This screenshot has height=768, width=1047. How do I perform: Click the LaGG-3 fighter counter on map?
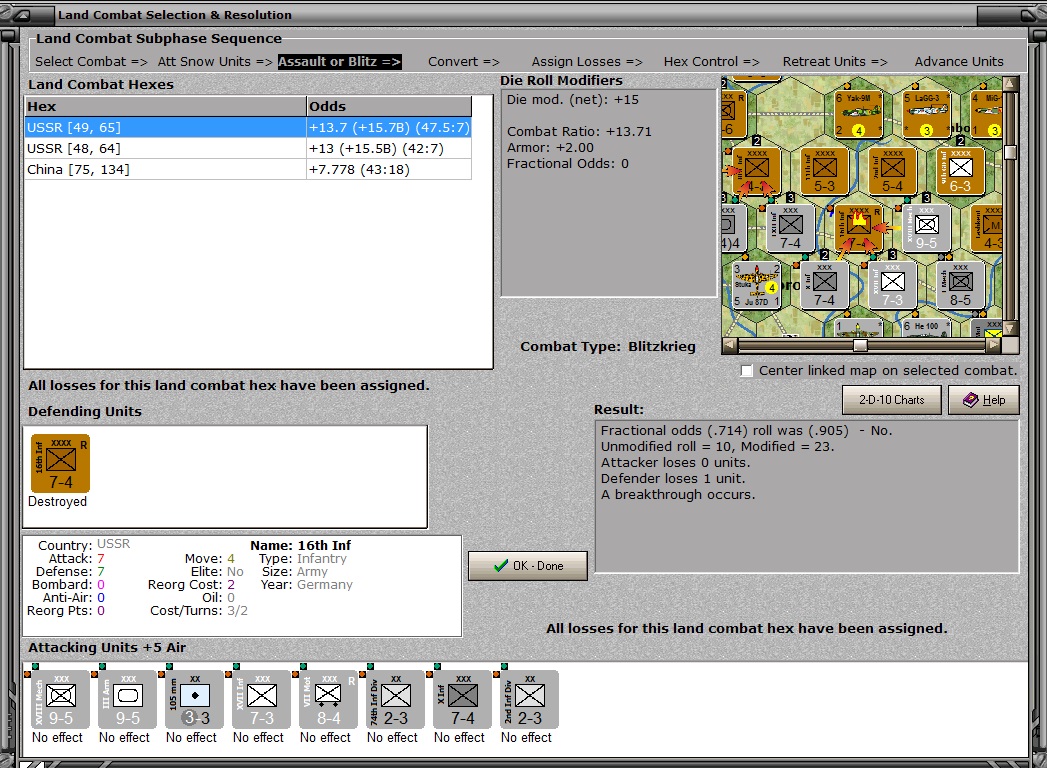pyautogui.click(x=926, y=114)
